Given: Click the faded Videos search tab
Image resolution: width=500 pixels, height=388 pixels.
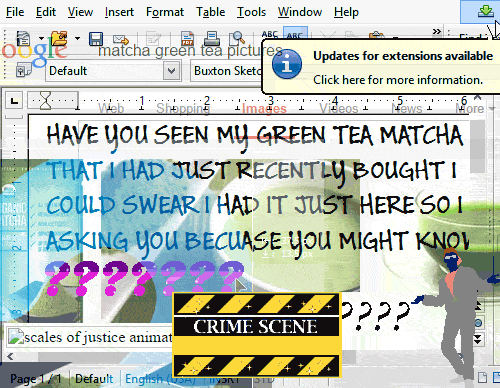Looking at the screenshot, I should [339, 109].
